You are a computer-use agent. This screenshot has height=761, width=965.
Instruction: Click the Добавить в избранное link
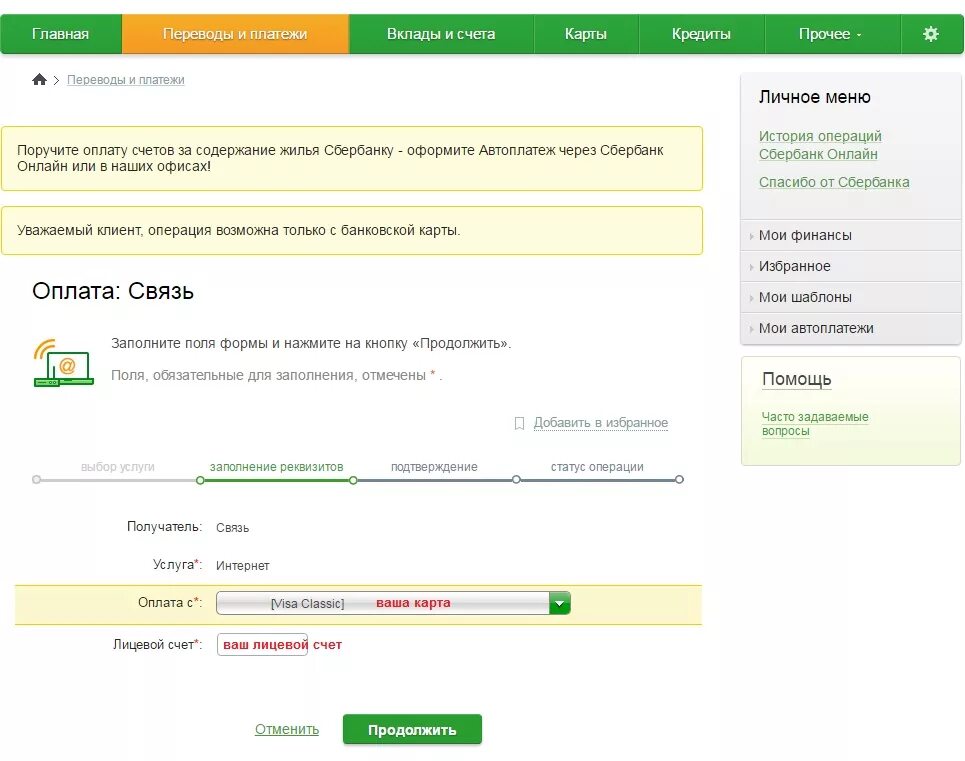point(601,423)
